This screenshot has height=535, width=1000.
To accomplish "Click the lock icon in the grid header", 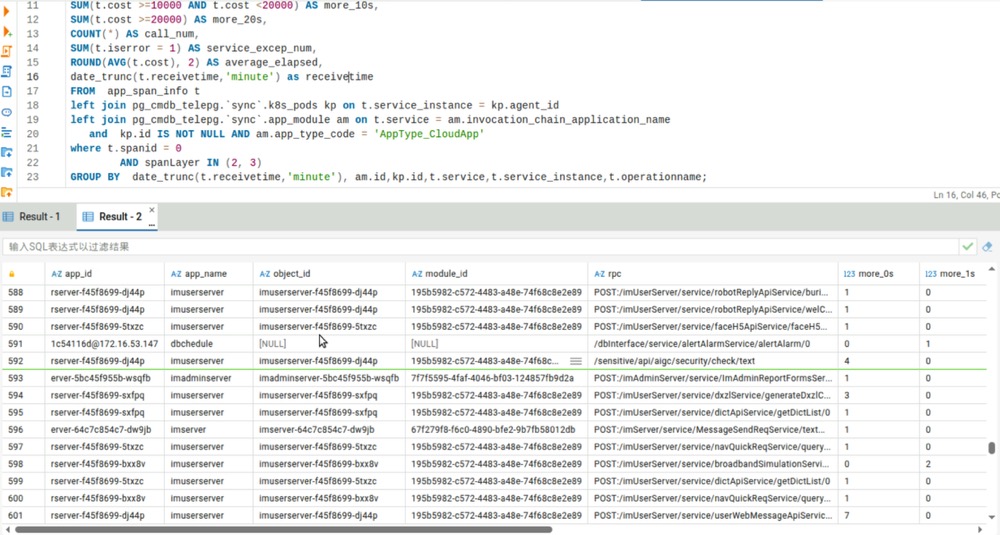I will 12,273.
